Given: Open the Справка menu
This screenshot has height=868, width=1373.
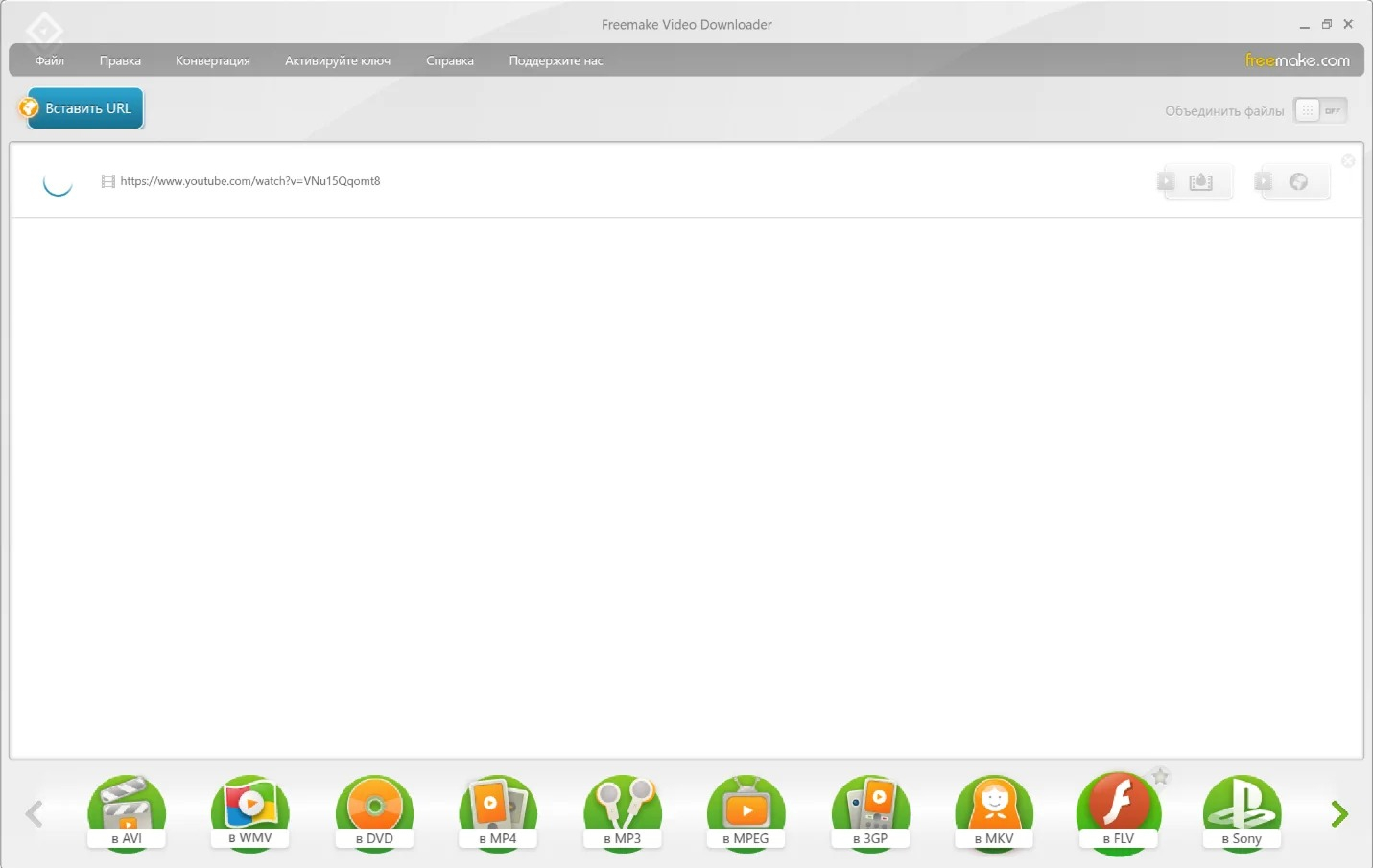Looking at the screenshot, I should tap(450, 60).
